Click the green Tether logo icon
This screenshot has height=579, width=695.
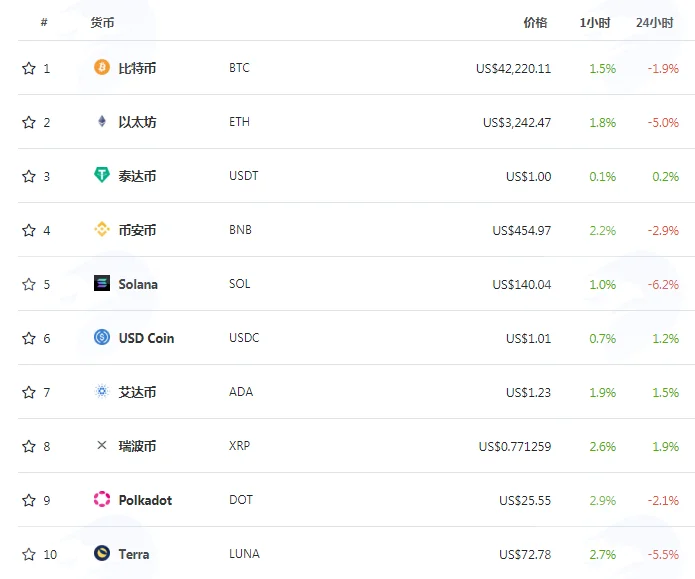(x=102, y=175)
